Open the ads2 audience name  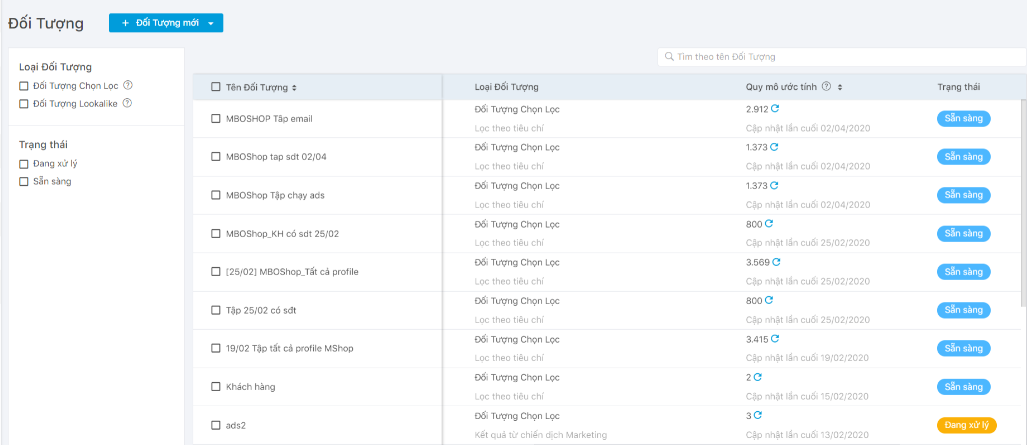(235, 425)
